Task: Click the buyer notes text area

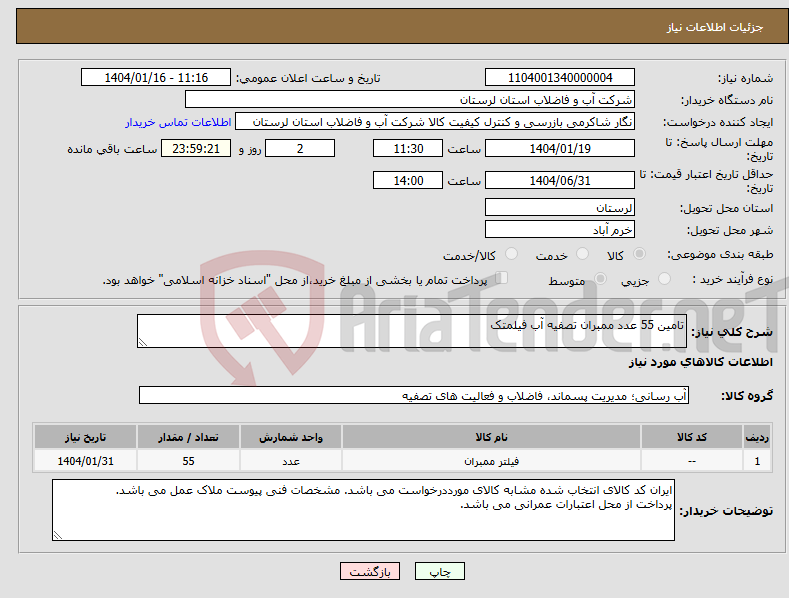Action: [363, 510]
